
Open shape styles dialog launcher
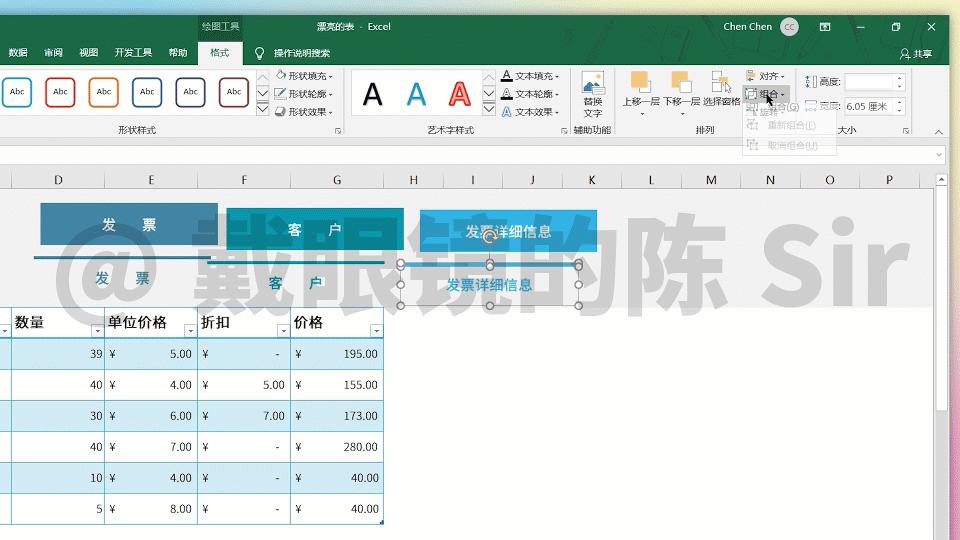pos(337,131)
